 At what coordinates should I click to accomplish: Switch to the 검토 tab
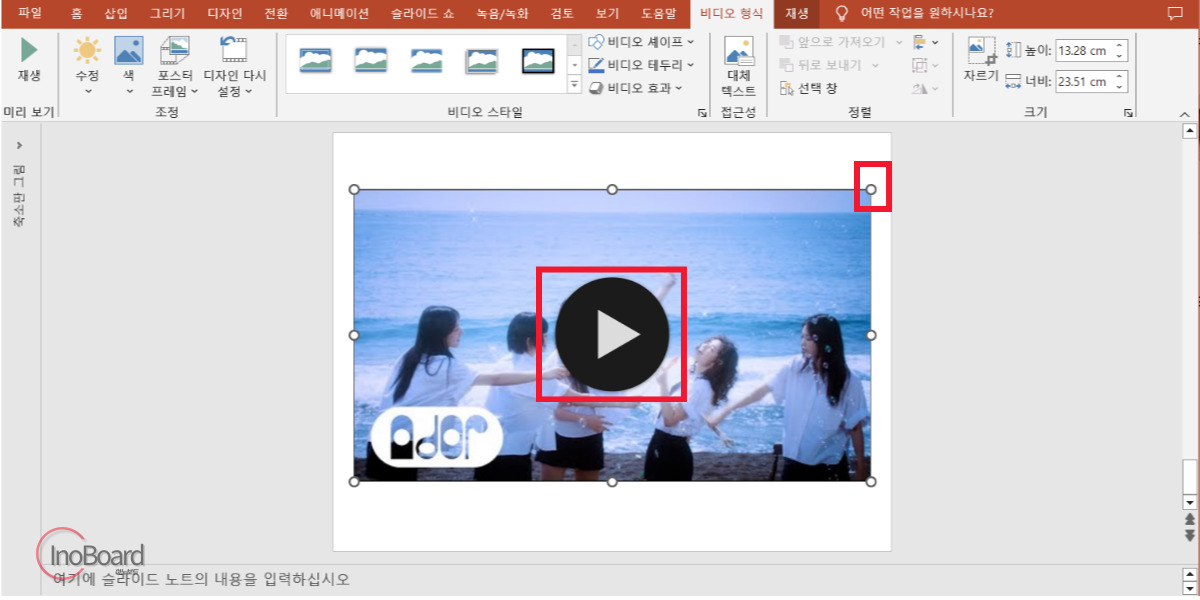pyautogui.click(x=563, y=14)
